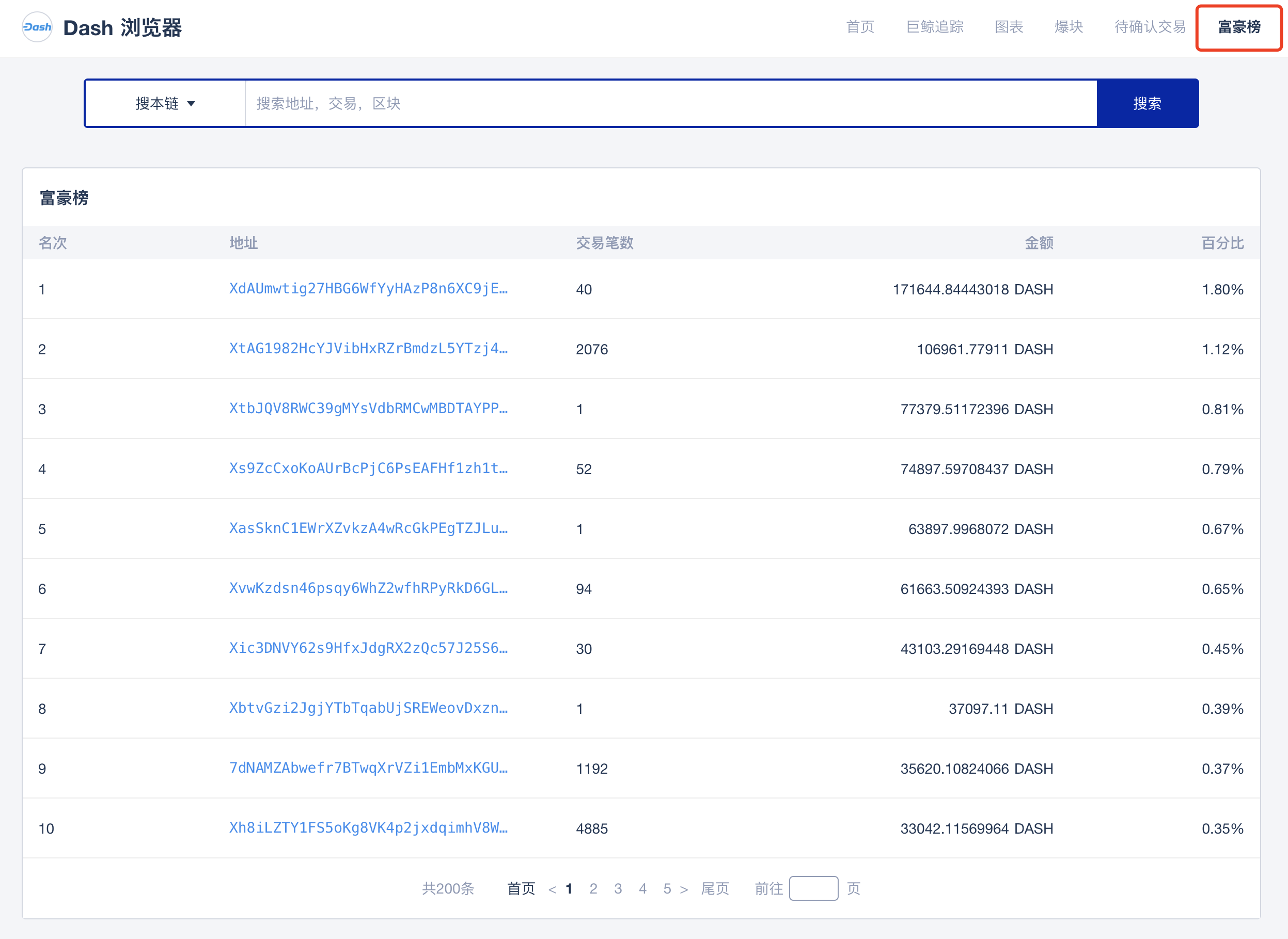Click the blue 搜索 button

pyautogui.click(x=1147, y=103)
